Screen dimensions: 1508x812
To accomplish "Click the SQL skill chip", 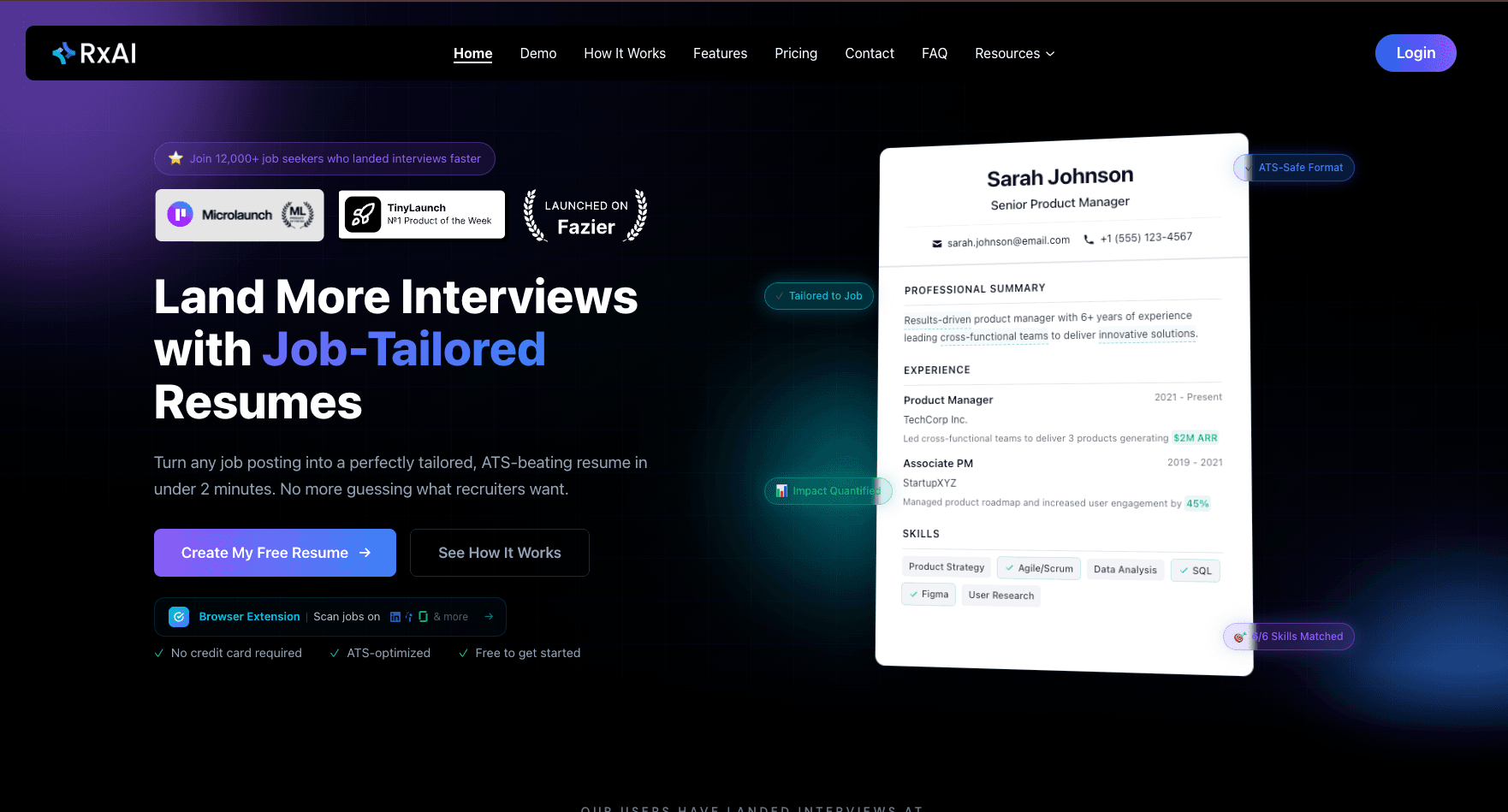I will [x=1196, y=571].
